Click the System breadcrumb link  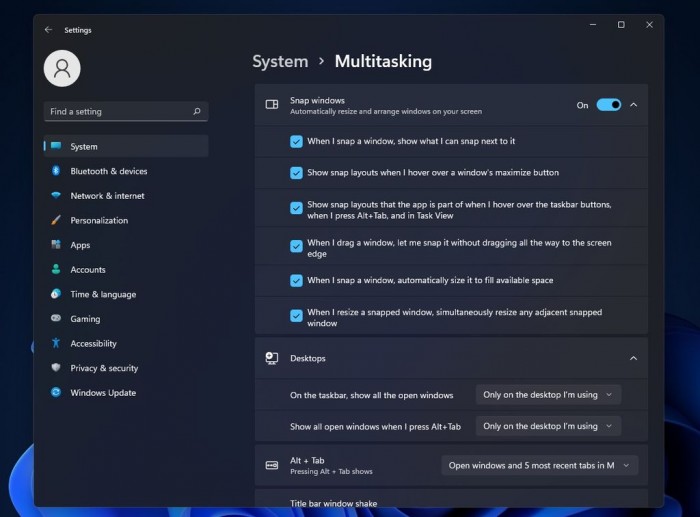point(280,61)
